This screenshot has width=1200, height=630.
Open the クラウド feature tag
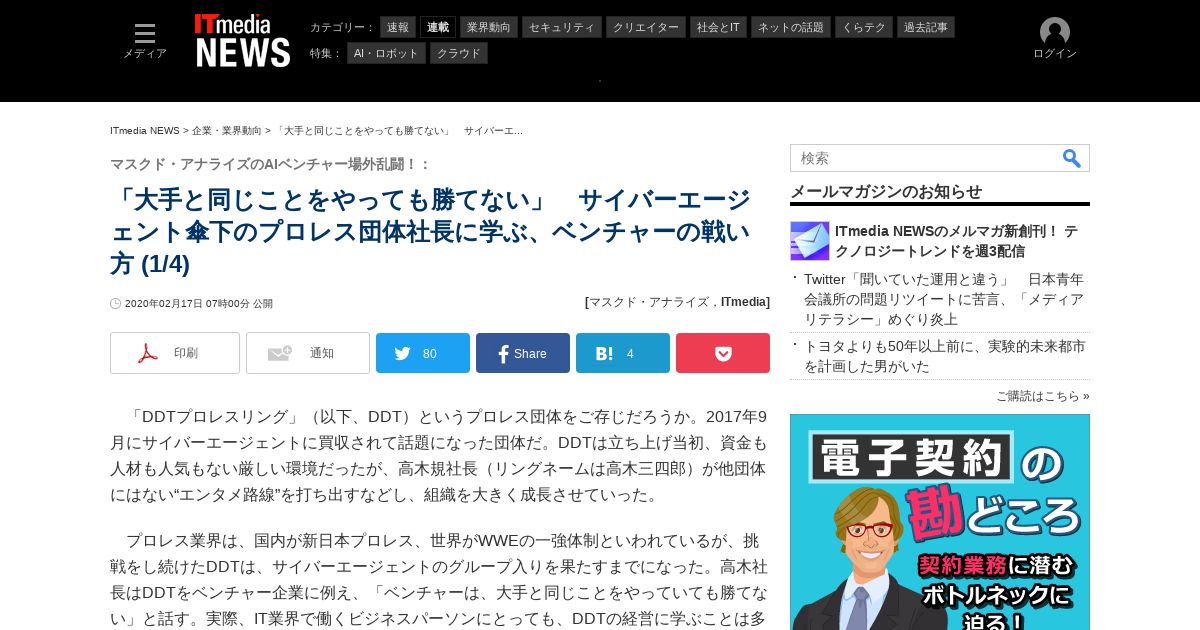point(459,53)
